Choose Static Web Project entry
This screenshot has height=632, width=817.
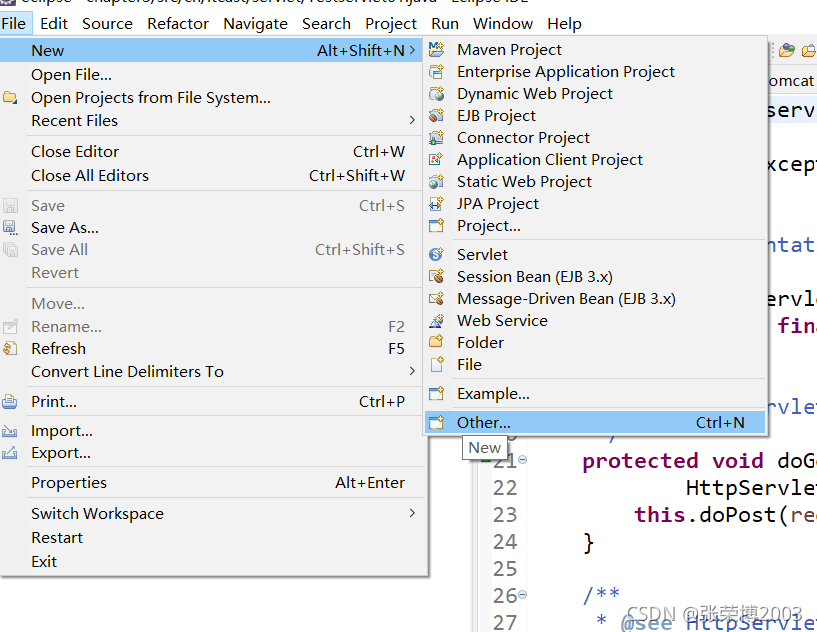click(595, 182)
